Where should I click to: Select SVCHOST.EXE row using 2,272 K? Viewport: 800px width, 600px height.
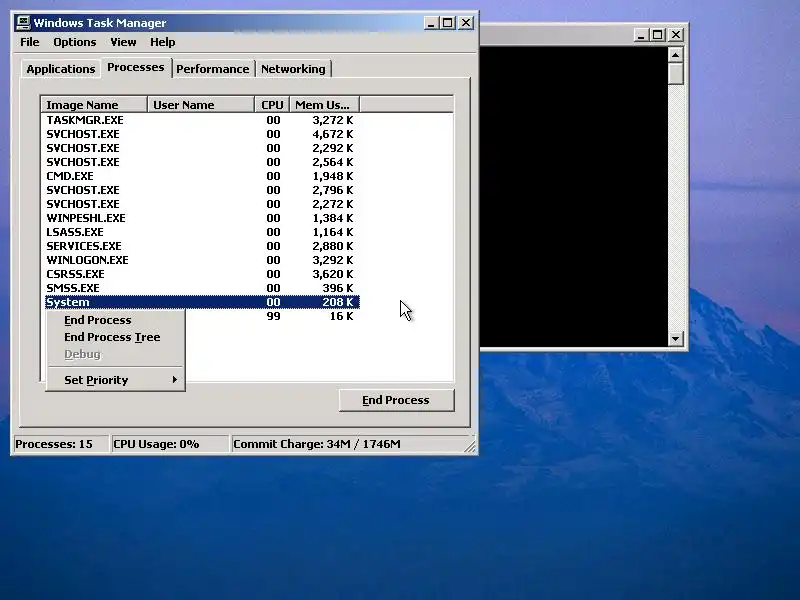[x=202, y=204]
